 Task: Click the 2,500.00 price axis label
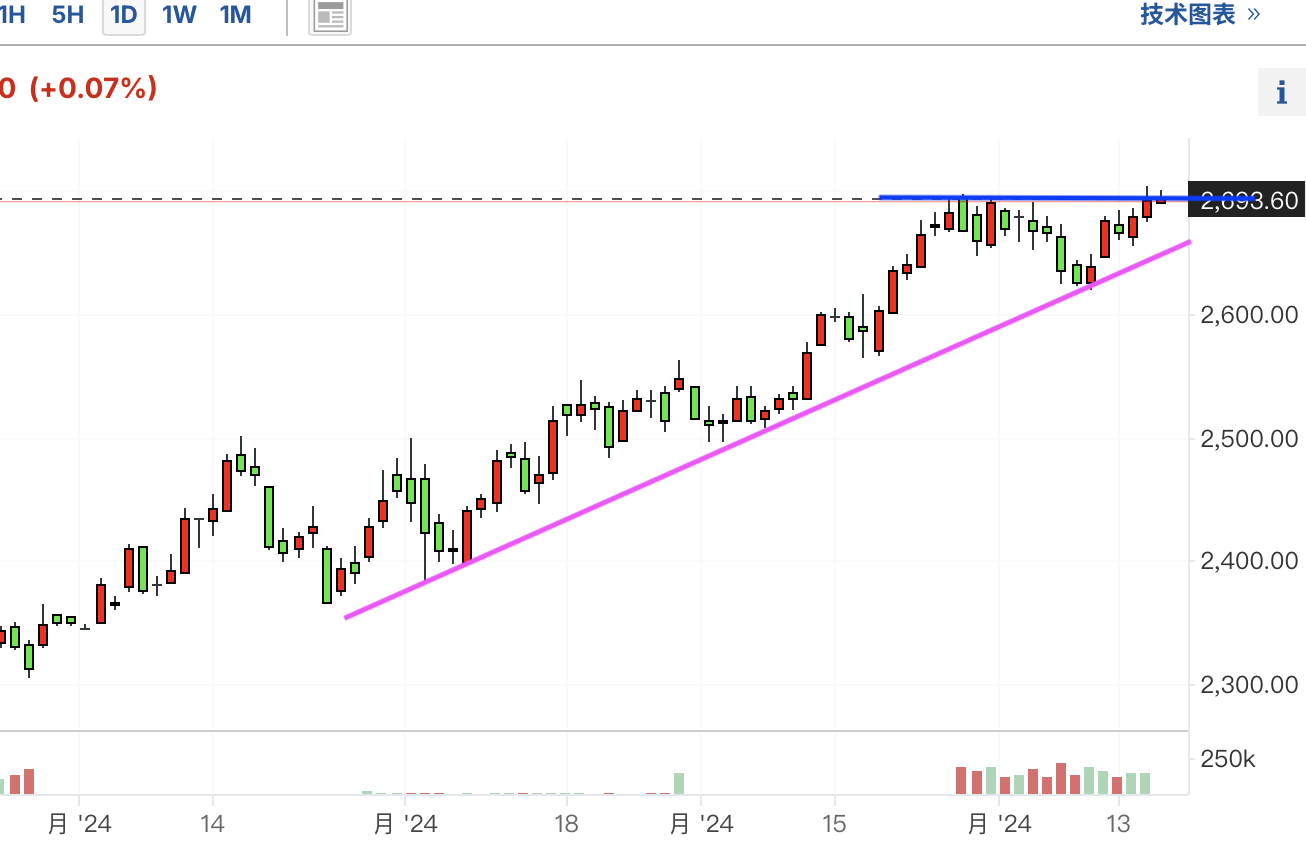coord(1249,438)
